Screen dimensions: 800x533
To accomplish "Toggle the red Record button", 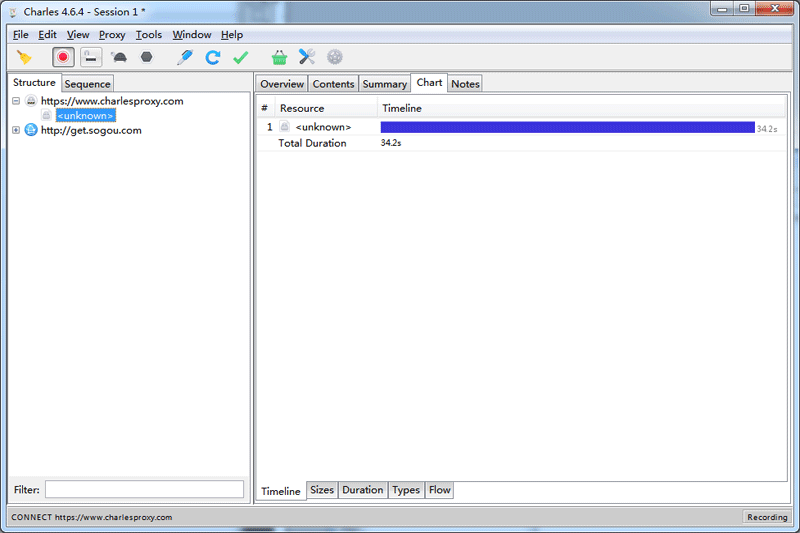I will point(63,57).
